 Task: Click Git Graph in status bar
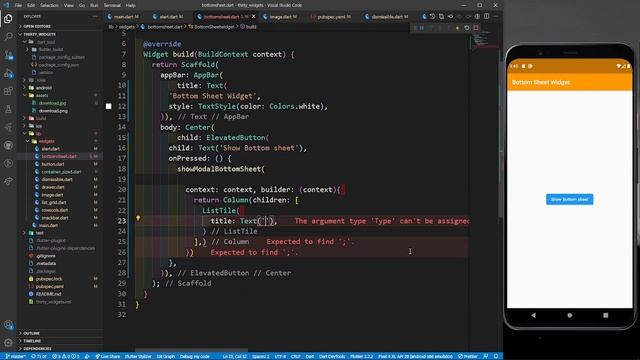(x=166, y=356)
